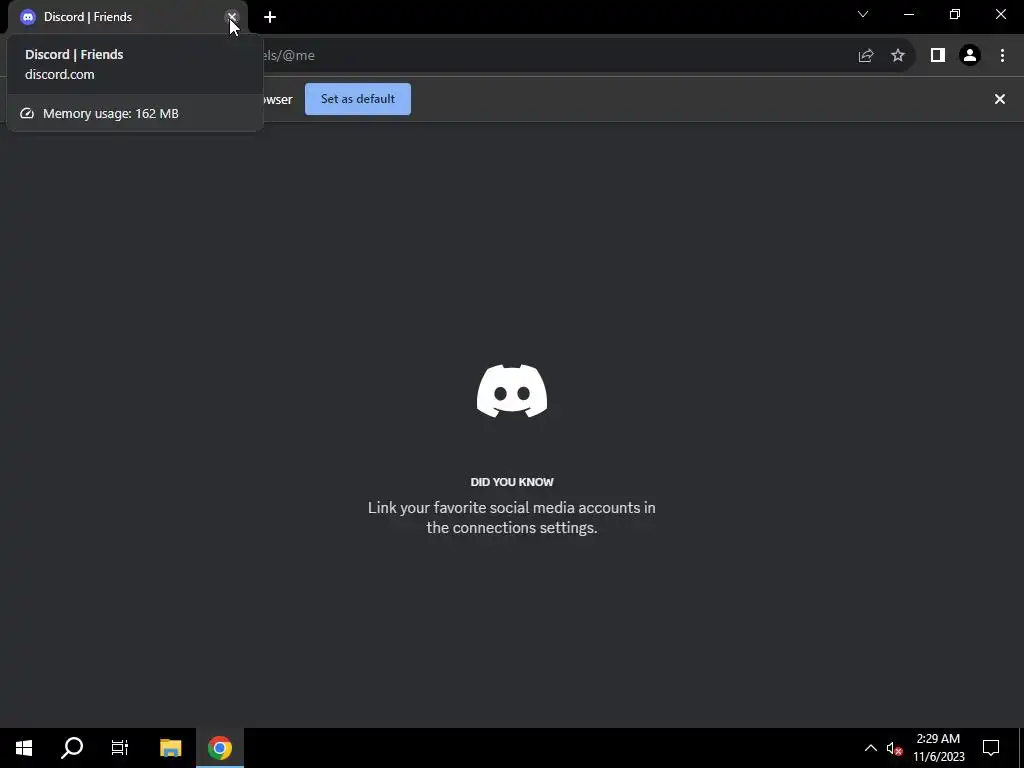Viewport: 1024px width, 768px height.
Task: Select the Discord | Friends tab
Action: tap(127, 17)
